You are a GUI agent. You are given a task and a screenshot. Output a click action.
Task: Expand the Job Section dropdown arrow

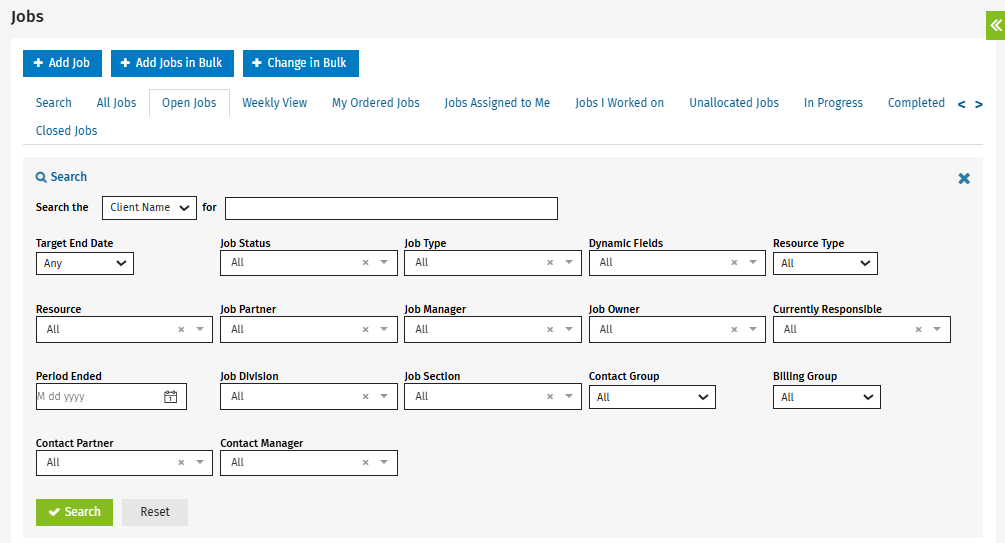pyautogui.click(x=569, y=396)
